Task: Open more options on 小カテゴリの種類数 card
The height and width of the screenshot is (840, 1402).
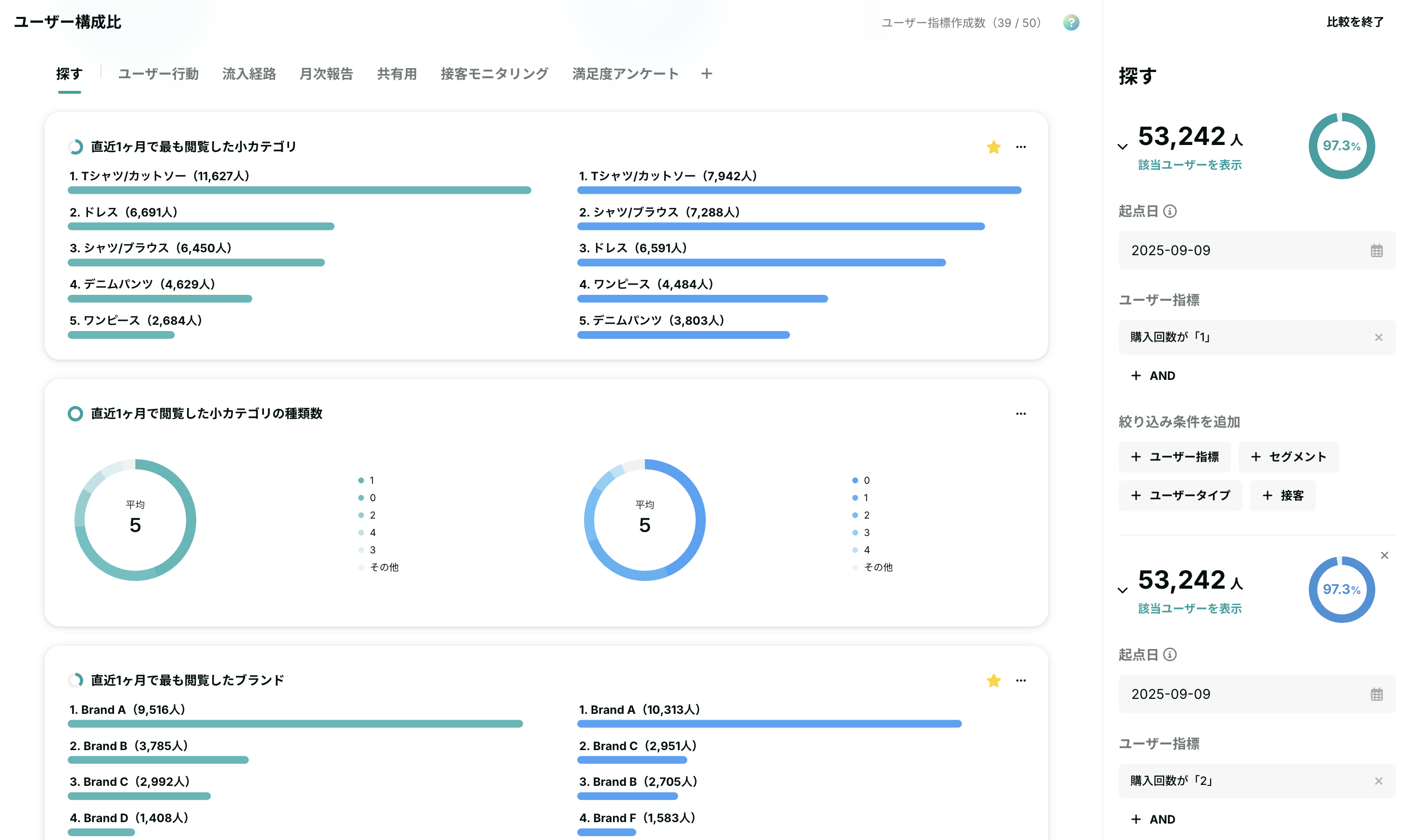Action: click(1021, 414)
